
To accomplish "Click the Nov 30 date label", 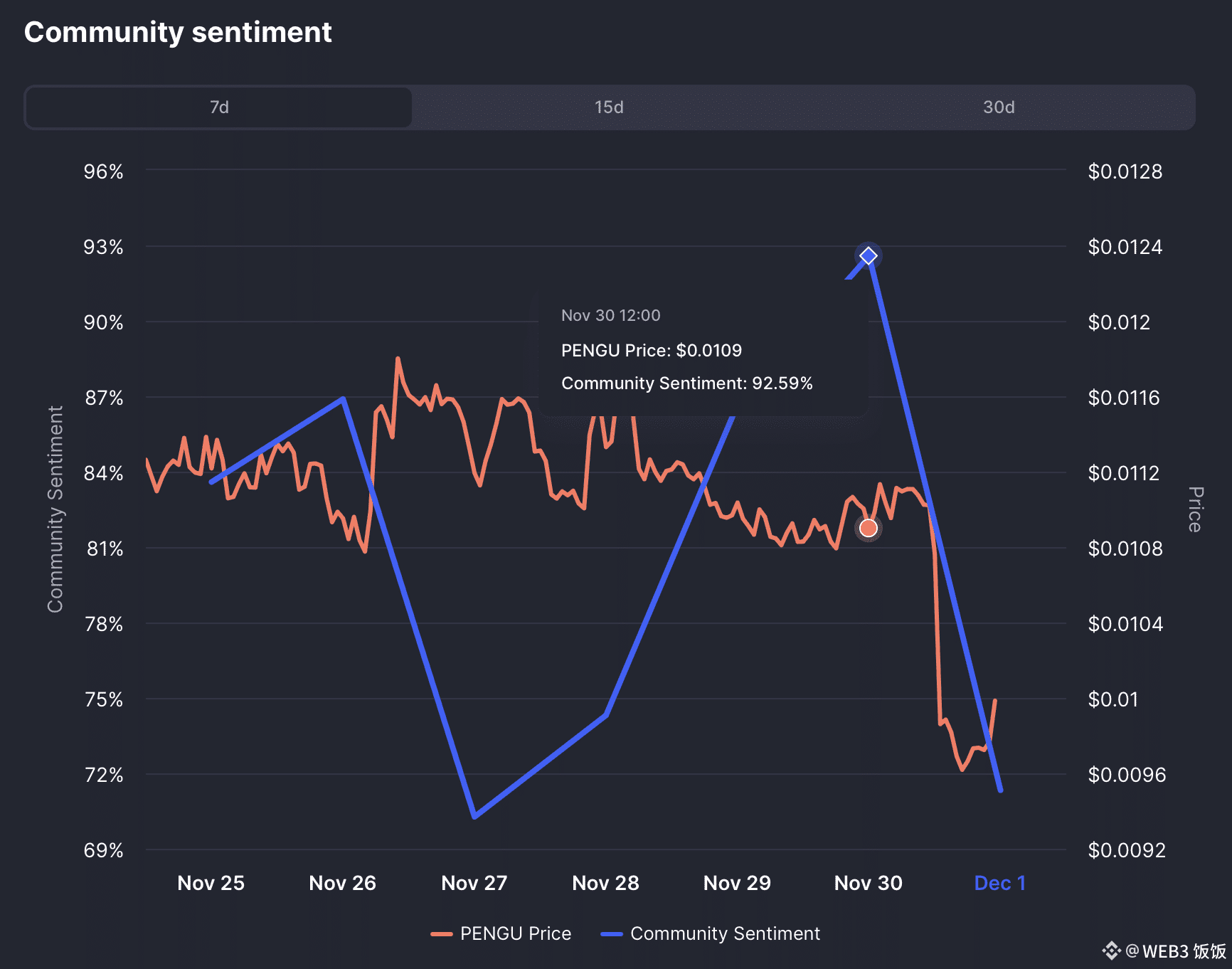I will click(x=868, y=883).
